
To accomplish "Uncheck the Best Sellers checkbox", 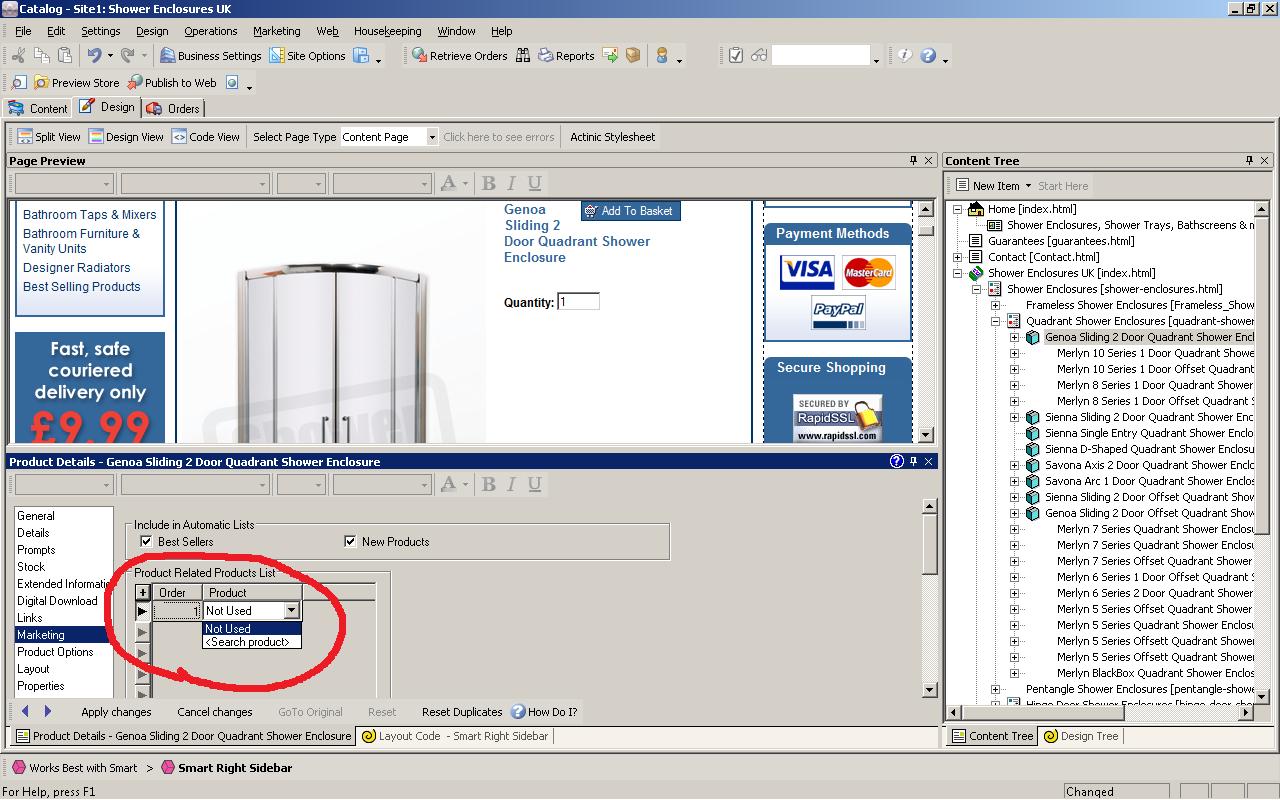I will (146, 542).
